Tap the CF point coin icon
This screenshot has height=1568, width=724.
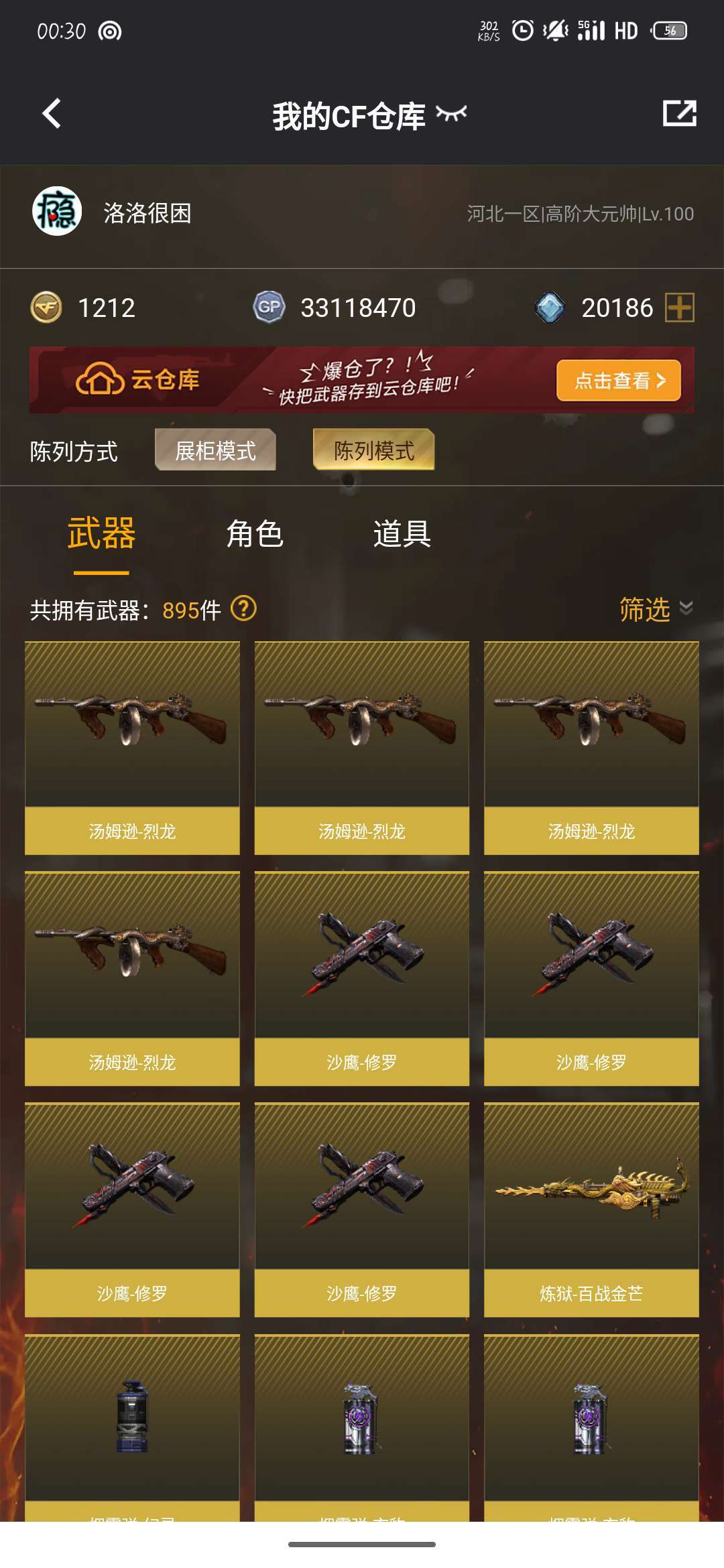[x=46, y=308]
